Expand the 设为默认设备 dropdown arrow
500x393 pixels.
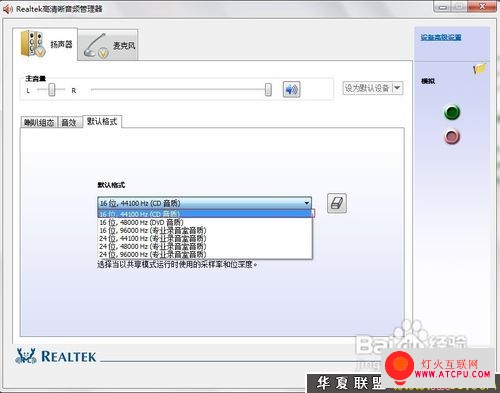[x=397, y=88]
